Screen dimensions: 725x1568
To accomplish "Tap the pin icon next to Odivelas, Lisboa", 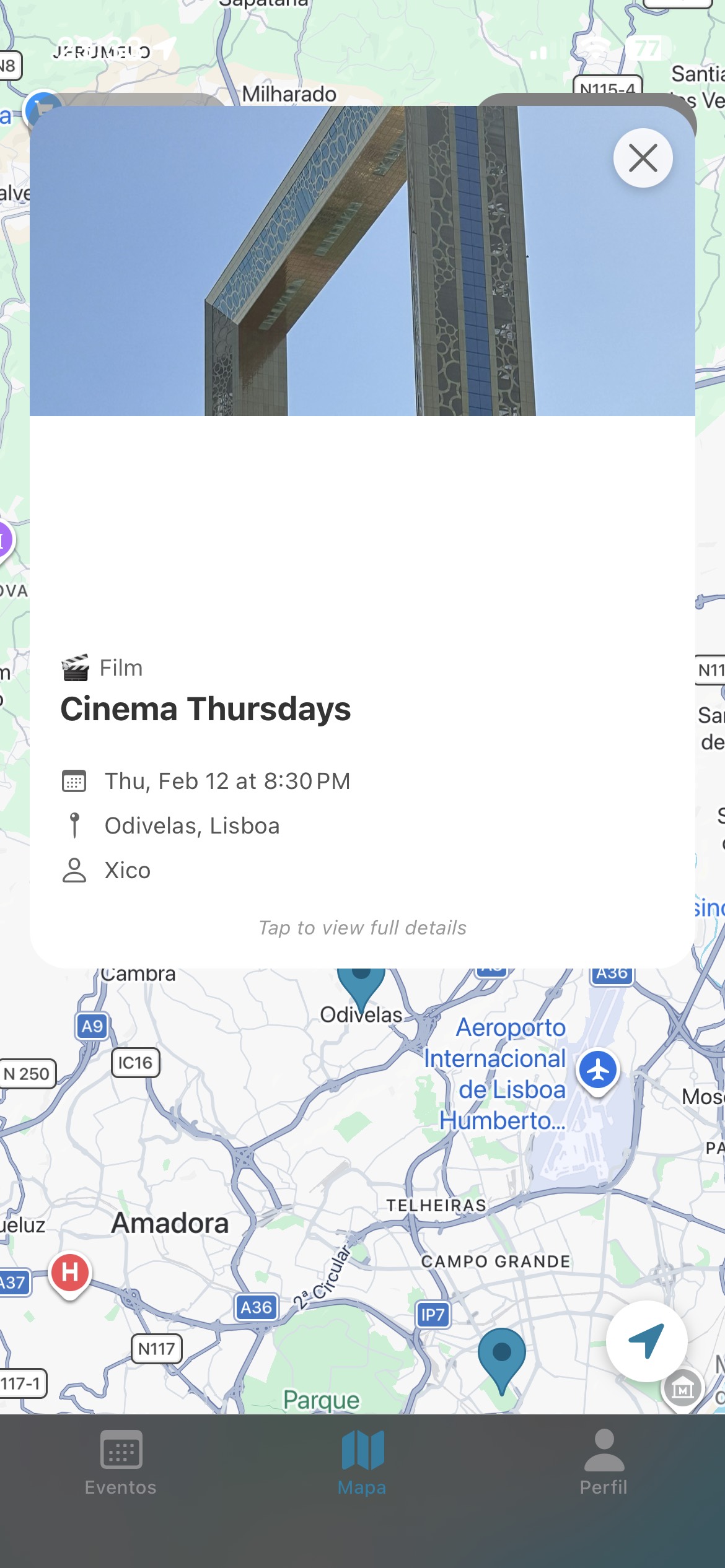I will (x=74, y=825).
